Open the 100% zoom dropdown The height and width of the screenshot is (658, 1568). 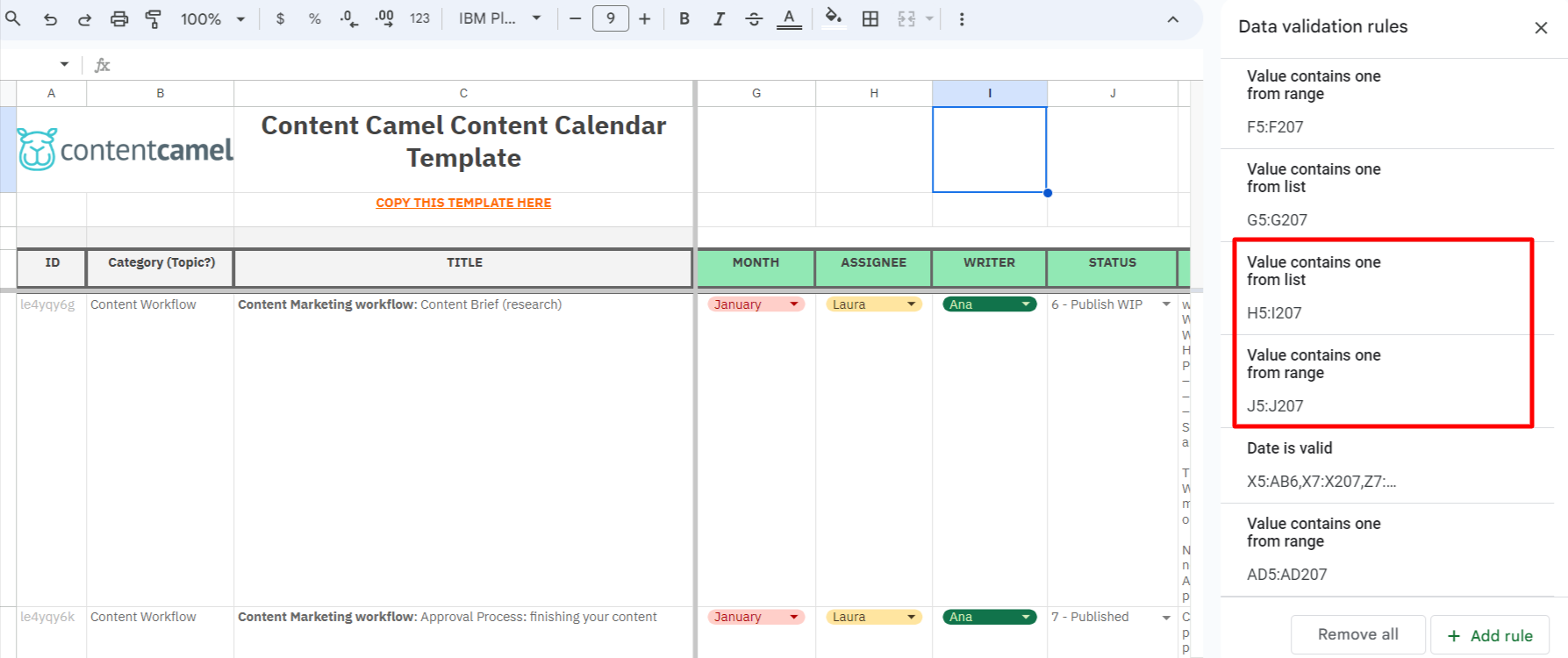pyautogui.click(x=213, y=18)
